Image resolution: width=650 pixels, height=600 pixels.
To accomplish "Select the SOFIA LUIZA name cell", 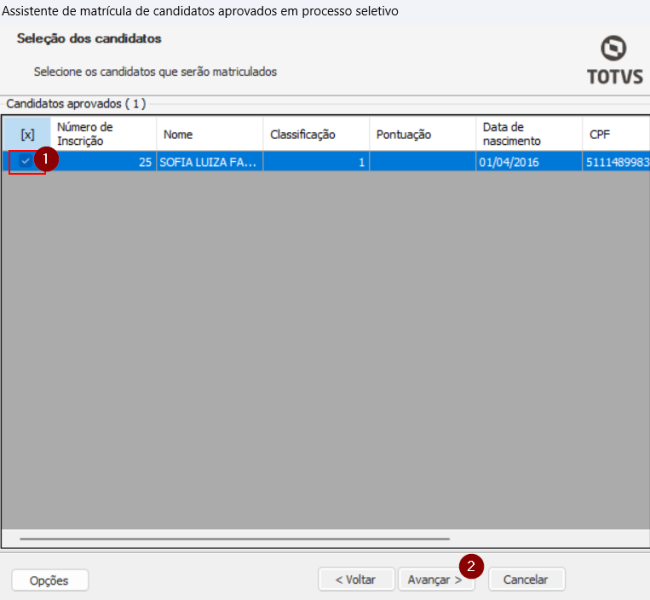I will point(209,161).
